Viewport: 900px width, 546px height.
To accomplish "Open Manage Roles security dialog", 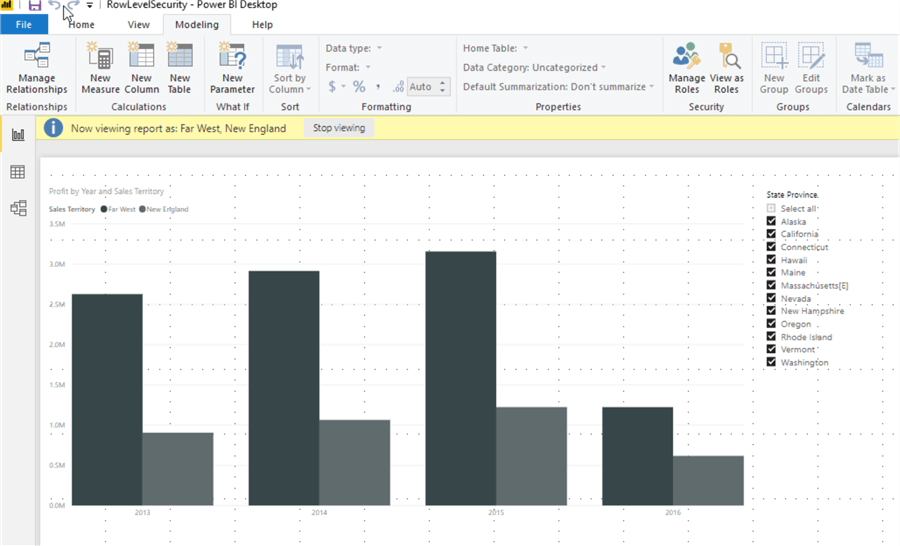I will click(686, 68).
